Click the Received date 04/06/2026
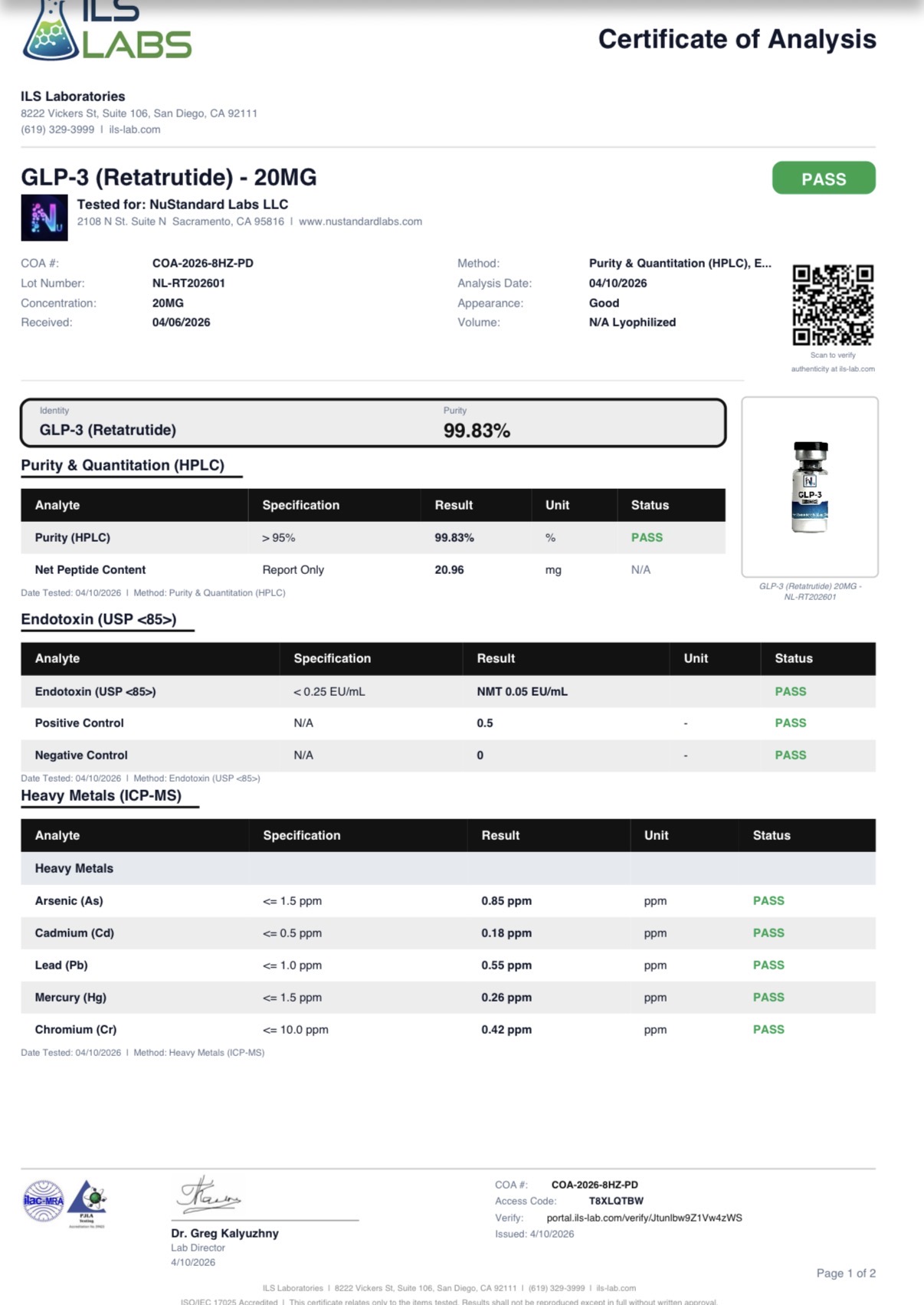 point(181,322)
